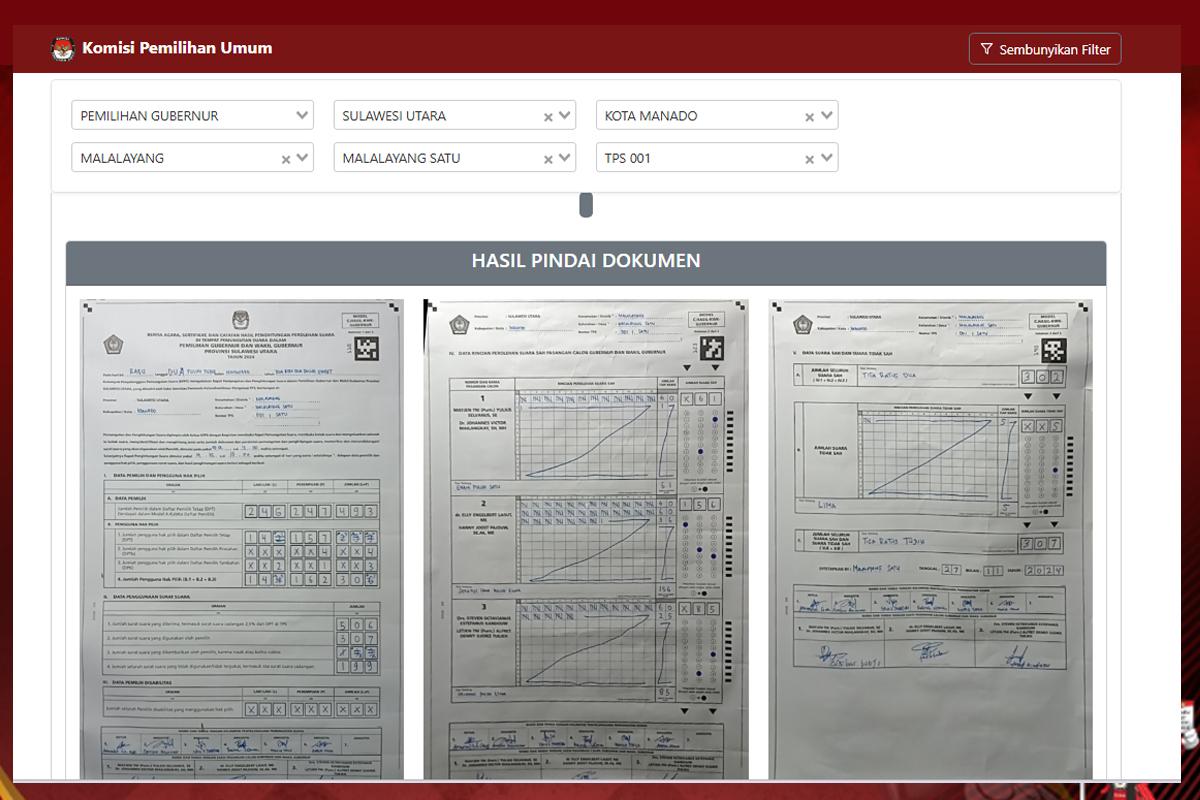
Task: Clear the TPS 001 selection
Action: tap(810, 159)
